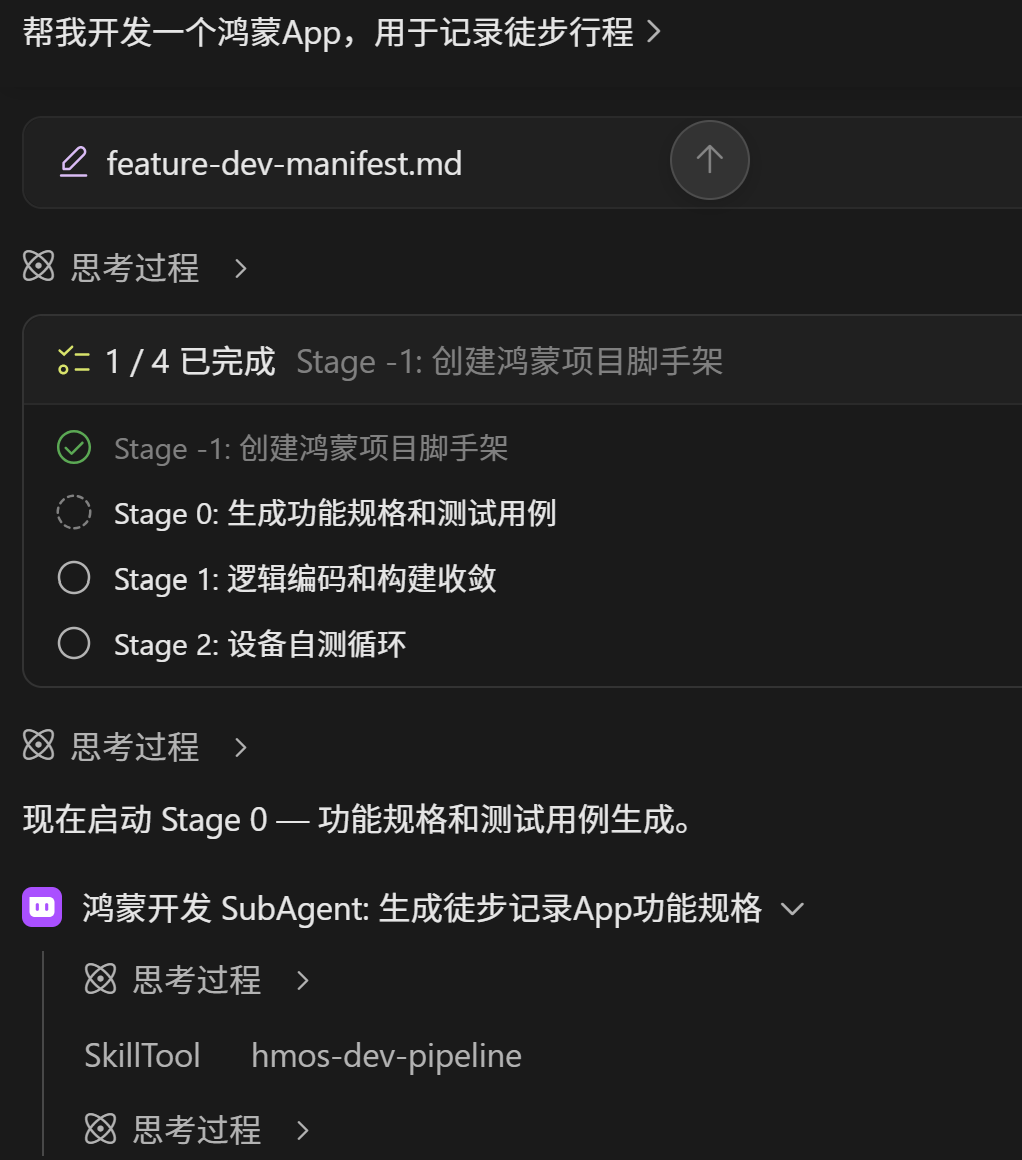
Task: Click the atom icon below Stage 2 list
Action: pos(38,746)
